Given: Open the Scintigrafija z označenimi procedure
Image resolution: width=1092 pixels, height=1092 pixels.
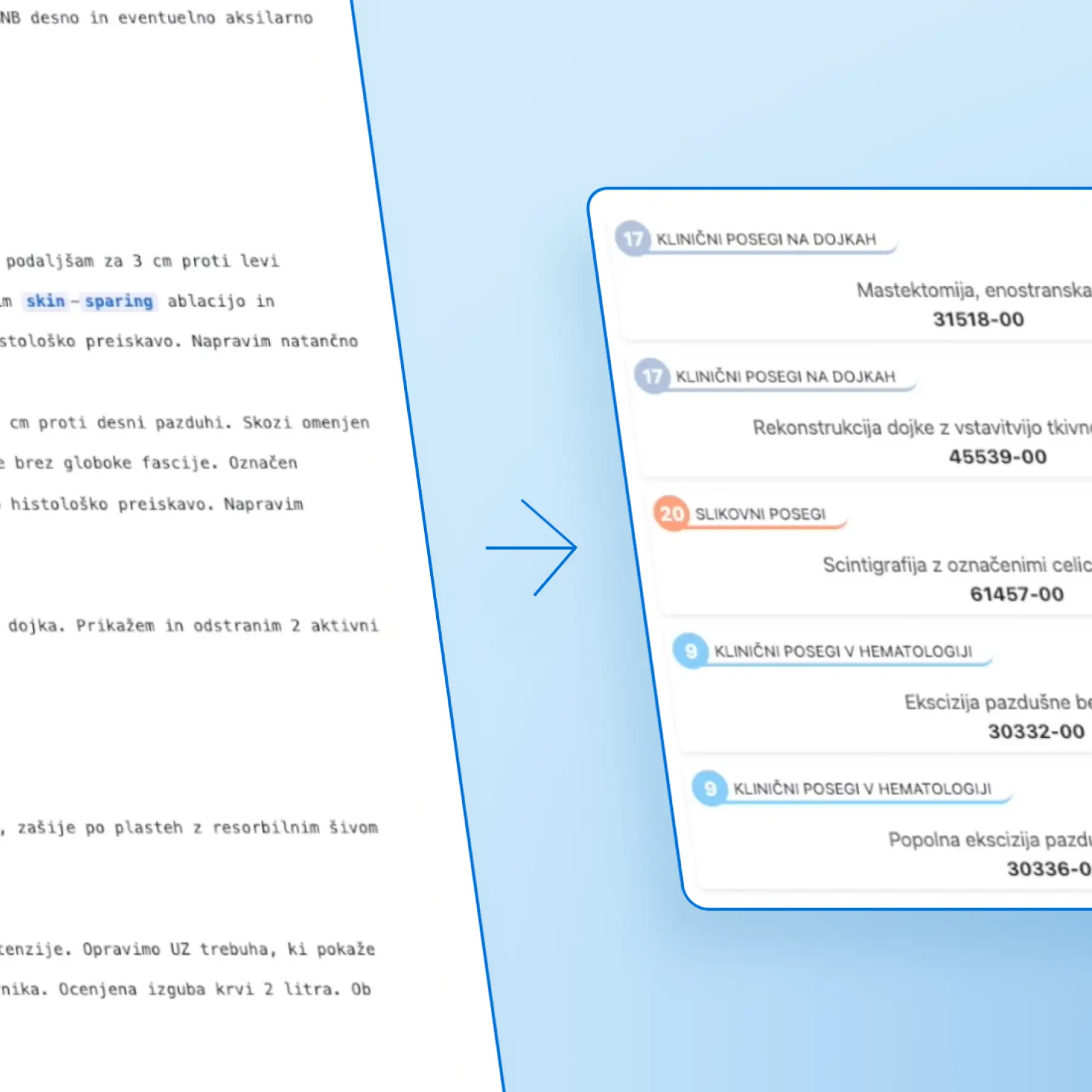Looking at the screenshot, I should [957, 565].
